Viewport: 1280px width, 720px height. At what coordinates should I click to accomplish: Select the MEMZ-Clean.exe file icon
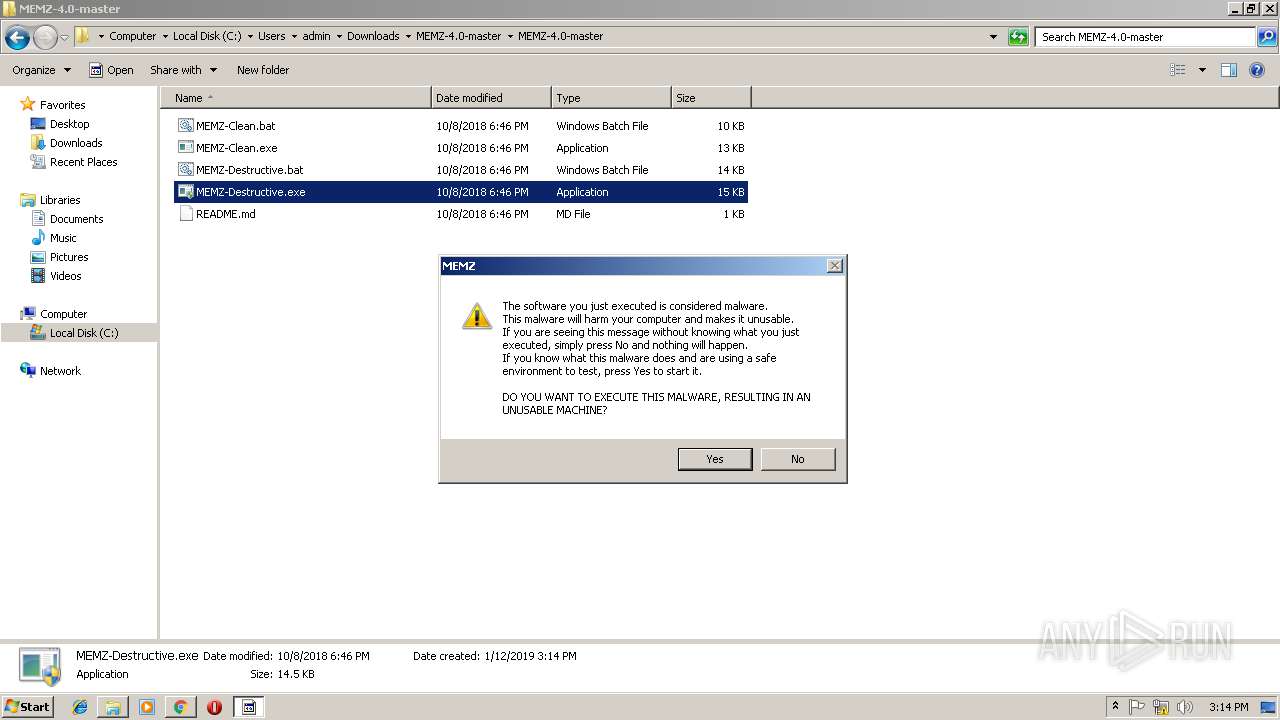pyautogui.click(x=185, y=148)
